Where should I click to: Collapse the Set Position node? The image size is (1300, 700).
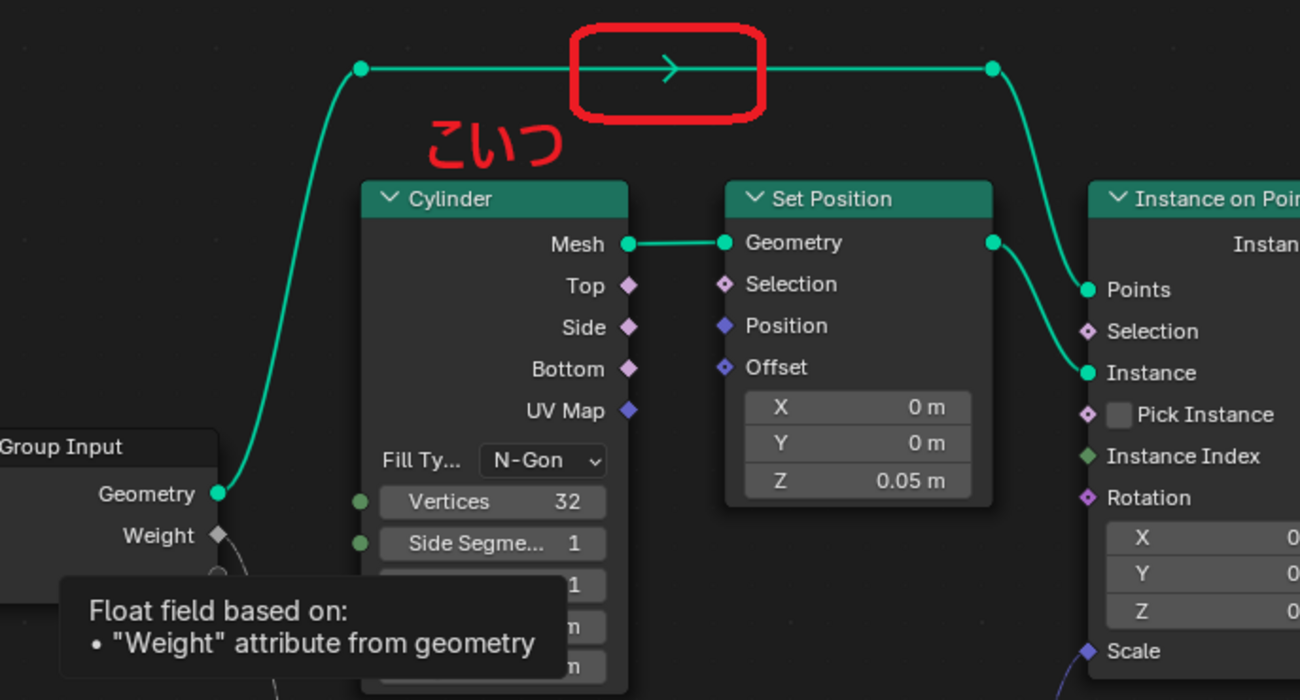pyautogui.click(x=753, y=198)
